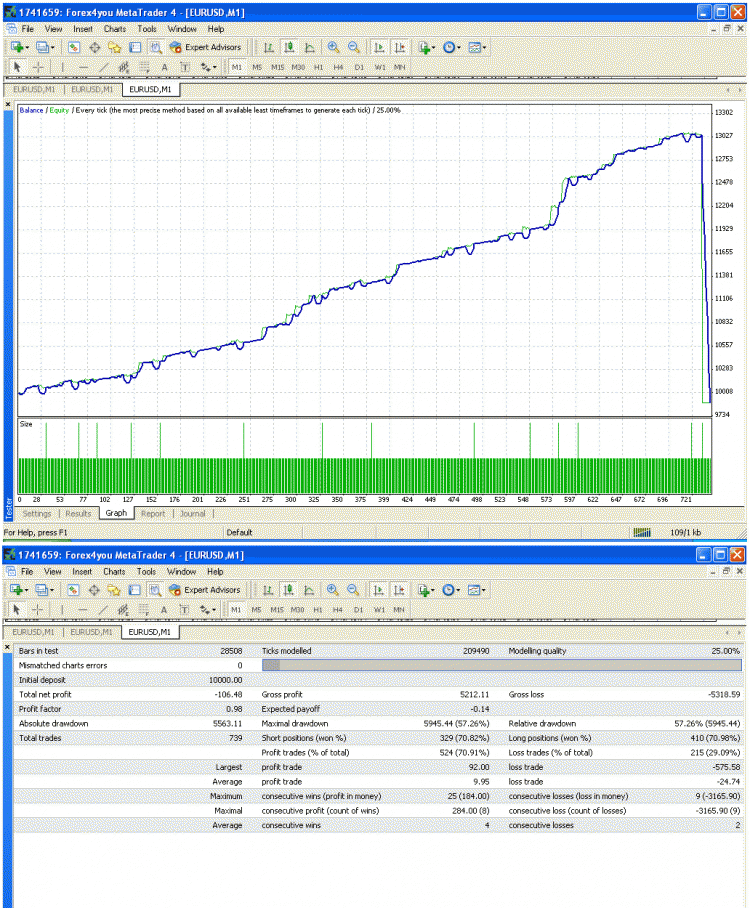The height and width of the screenshot is (908, 750).
Task: Zoom in chart in upper window toolbar
Action: [x=333, y=47]
